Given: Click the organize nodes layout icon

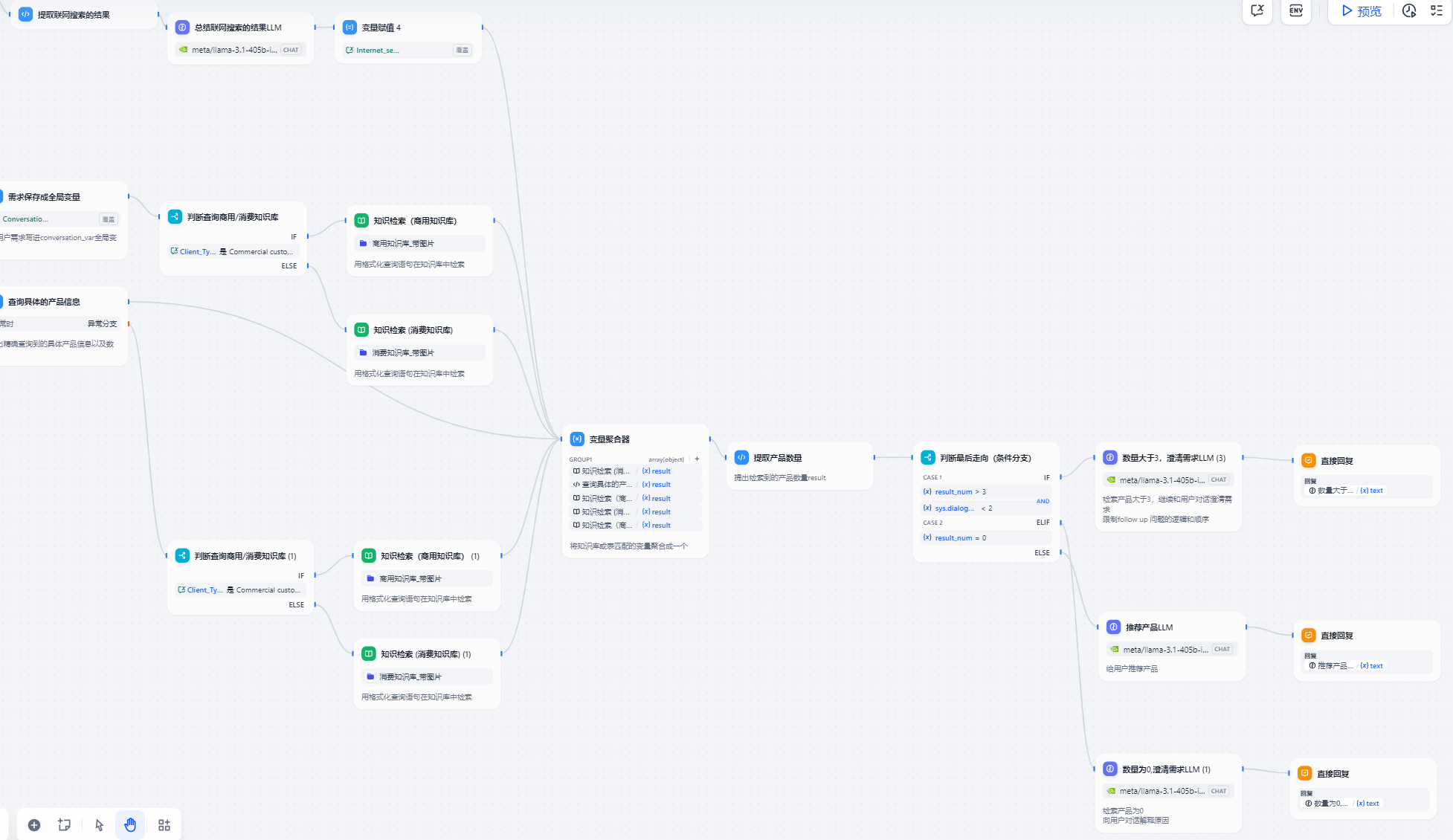Looking at the screenshot, I should 164,825.
